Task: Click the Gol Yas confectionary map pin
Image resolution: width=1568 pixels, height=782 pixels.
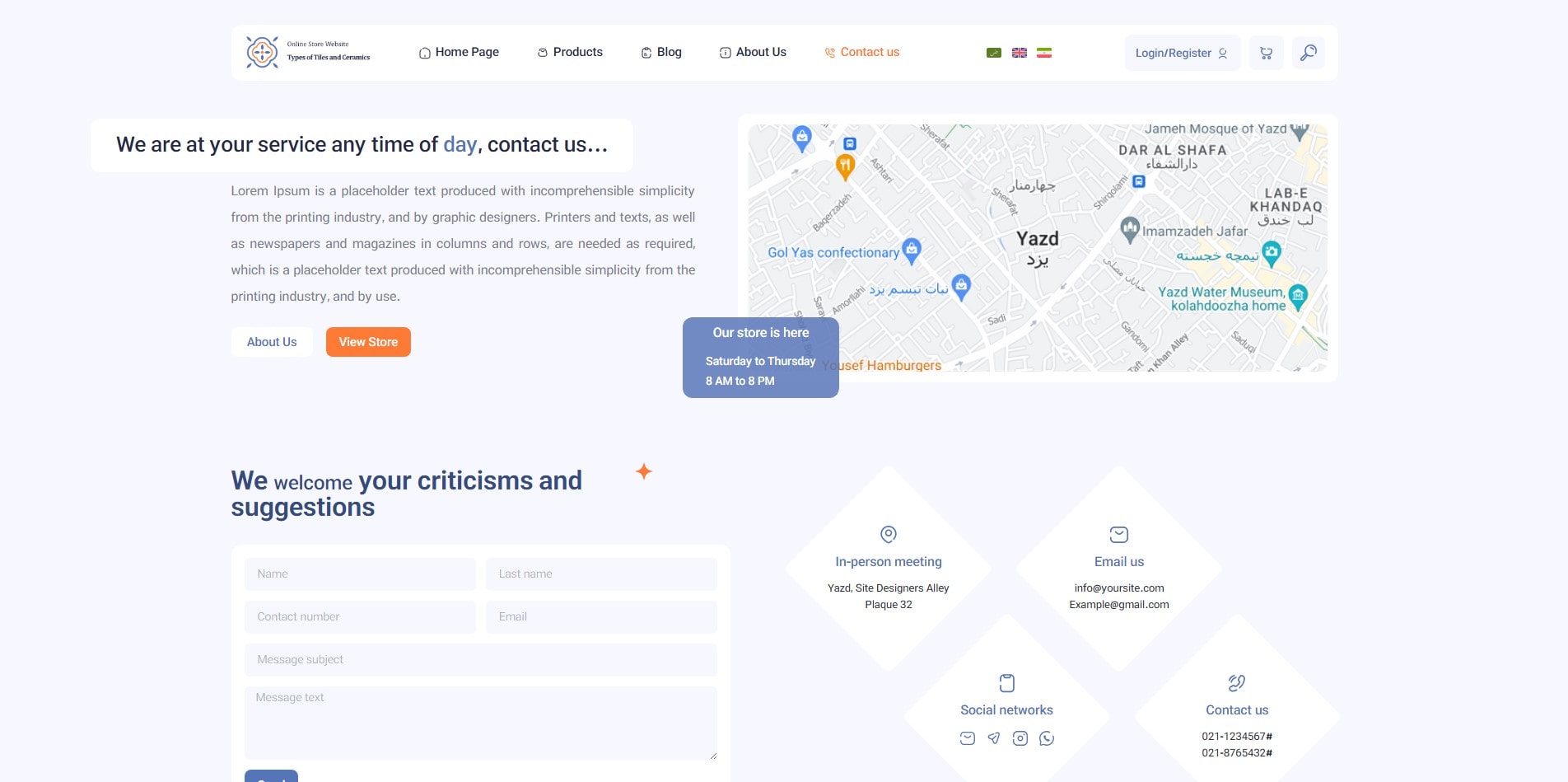Action: coord(911,249)
